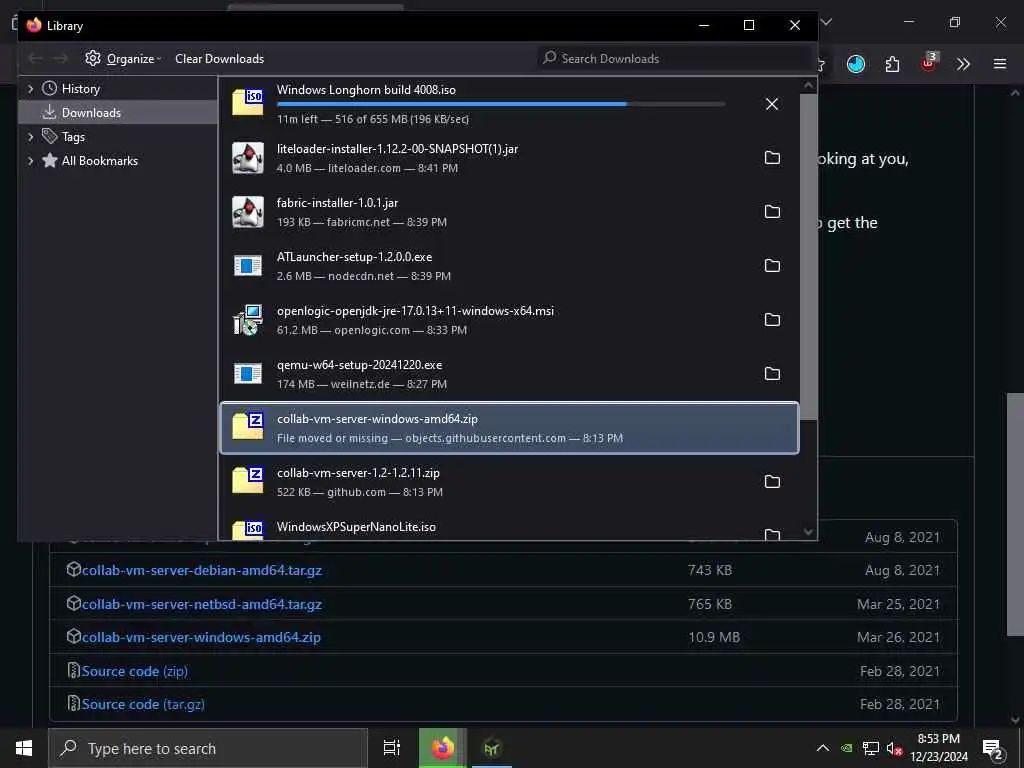Select Downloads in the Library sidebar
Image resolution: width=1024 pixels, height=768 pixels.
point(118,112)
